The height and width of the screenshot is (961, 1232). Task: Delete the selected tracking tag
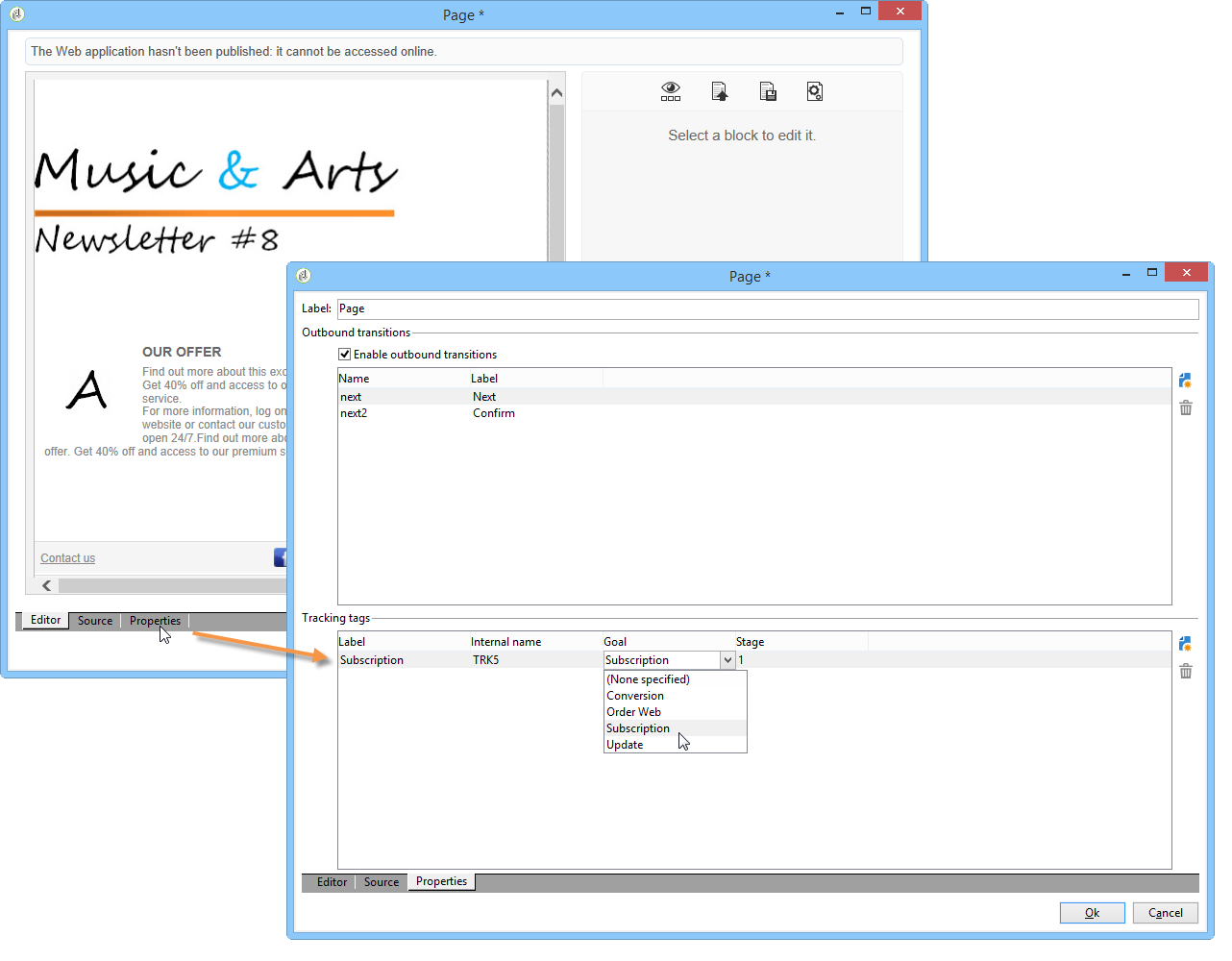click(x=1186, y=672)
